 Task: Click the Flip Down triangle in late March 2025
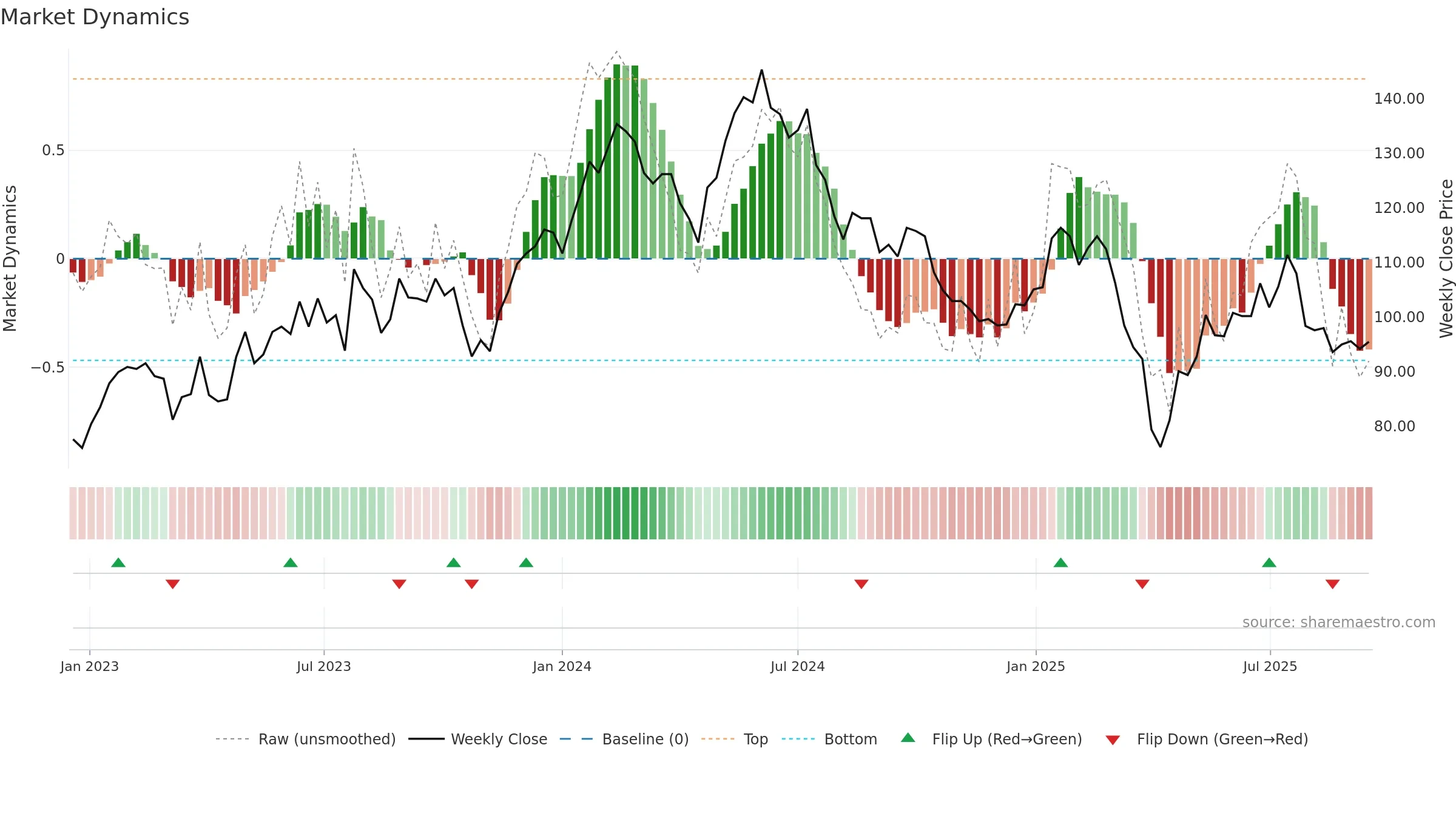pyautogui.click(x=1142, y=584)
